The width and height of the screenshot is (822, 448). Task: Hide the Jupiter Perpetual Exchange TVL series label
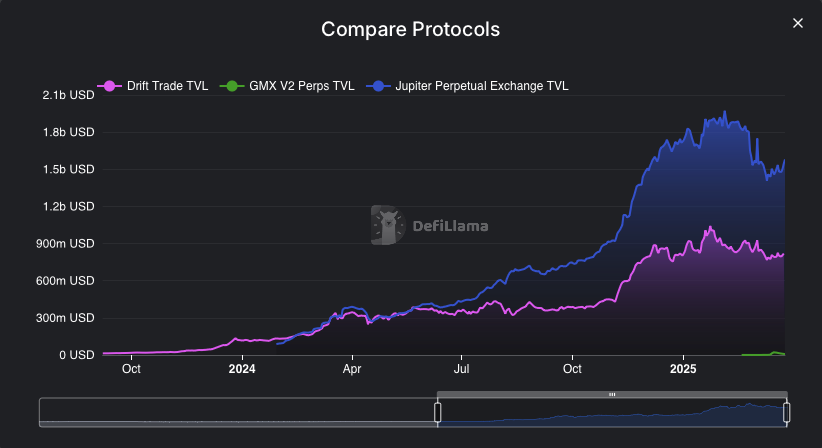482,86
